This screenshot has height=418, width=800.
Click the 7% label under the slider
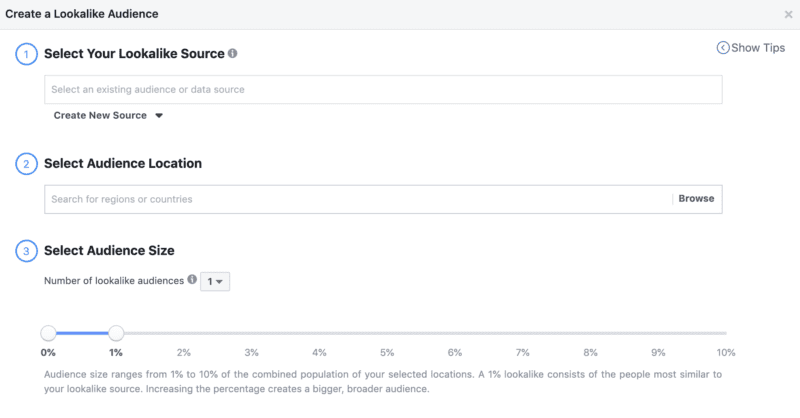[x=523, y=352]
